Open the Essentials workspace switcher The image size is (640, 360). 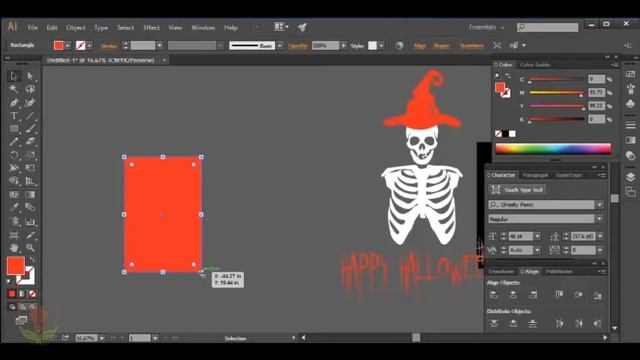(x=486, y=27)
